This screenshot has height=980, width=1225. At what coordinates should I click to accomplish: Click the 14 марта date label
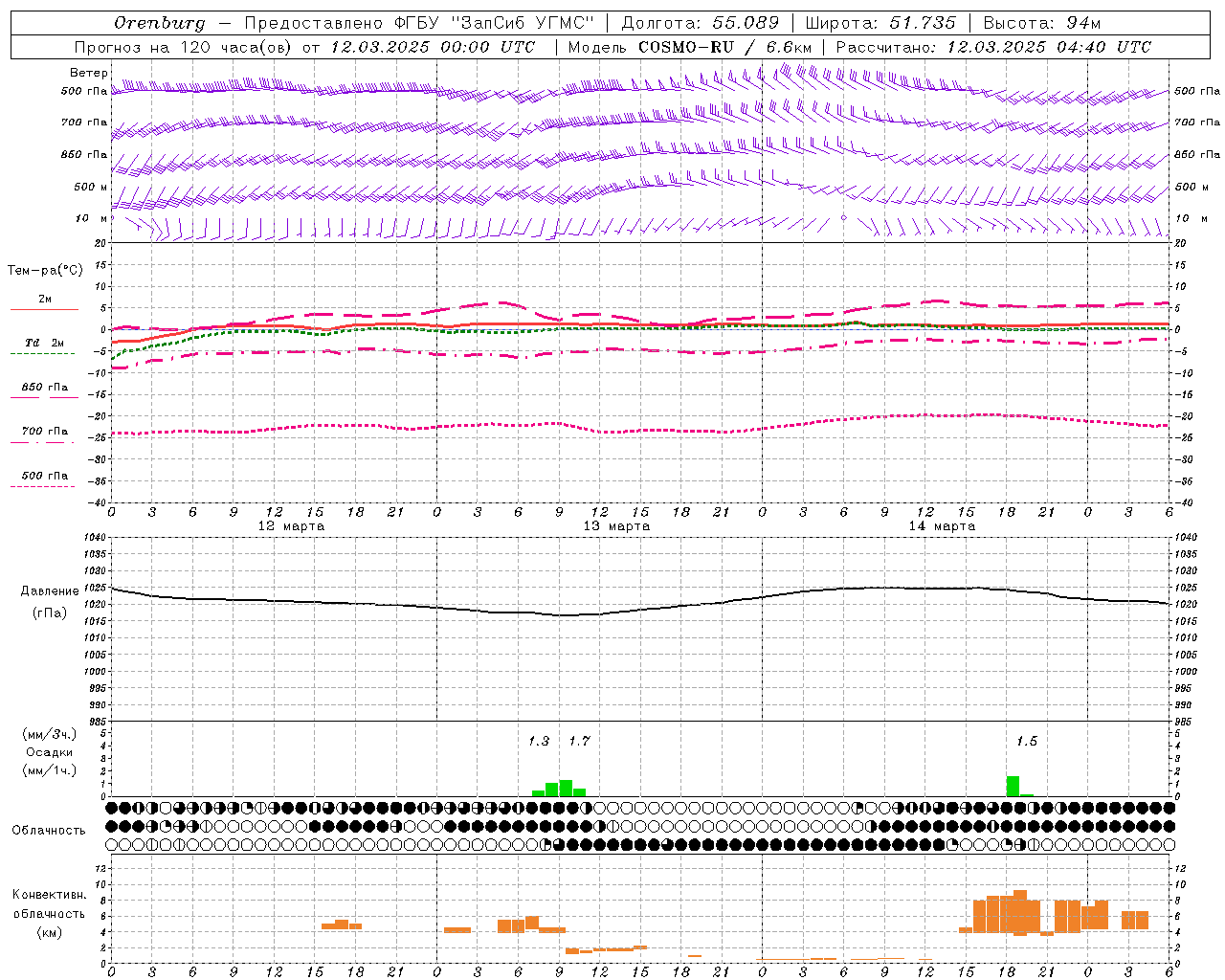coord(942,526)
